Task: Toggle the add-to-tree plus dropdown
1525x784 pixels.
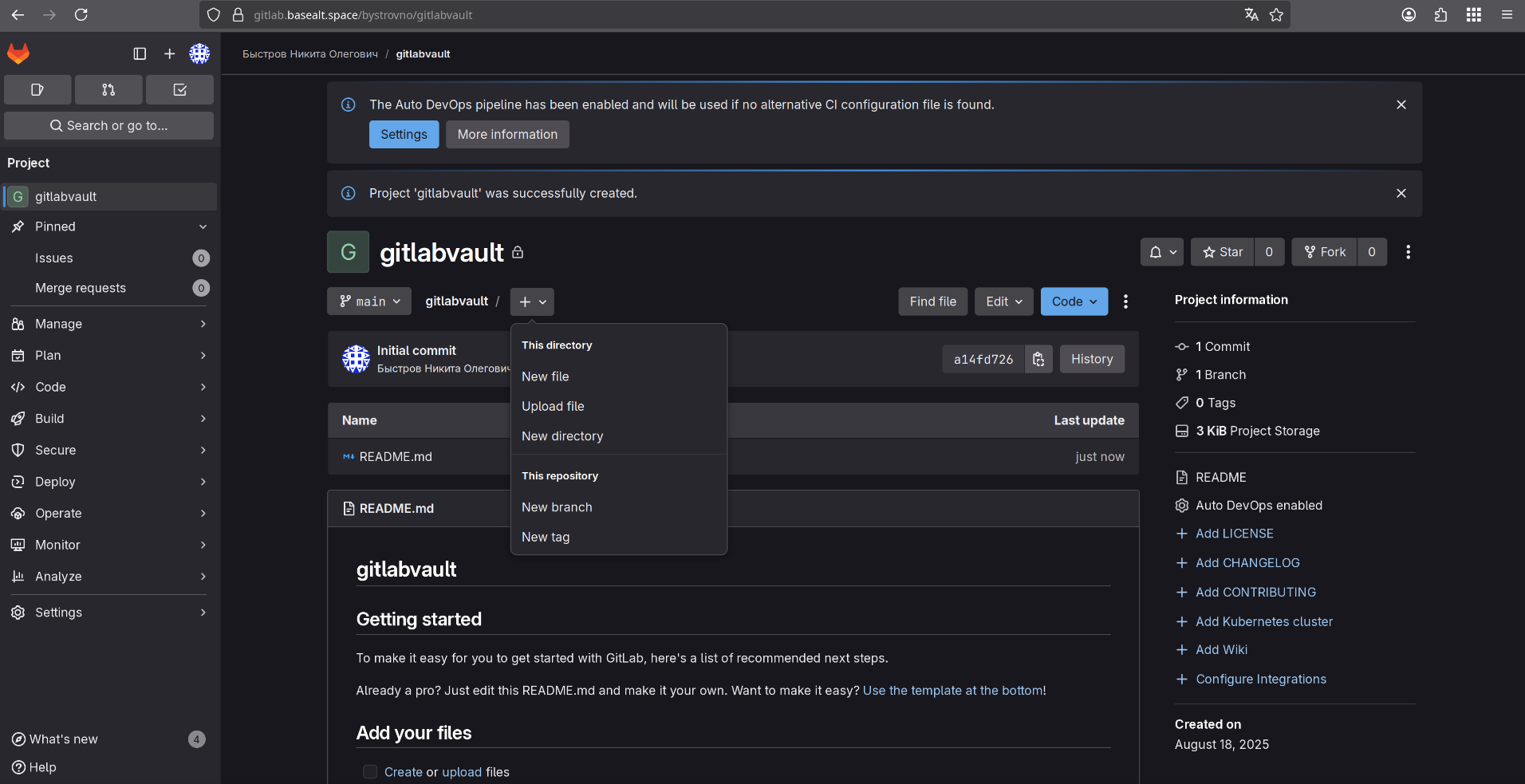Action: click(532, 301)
